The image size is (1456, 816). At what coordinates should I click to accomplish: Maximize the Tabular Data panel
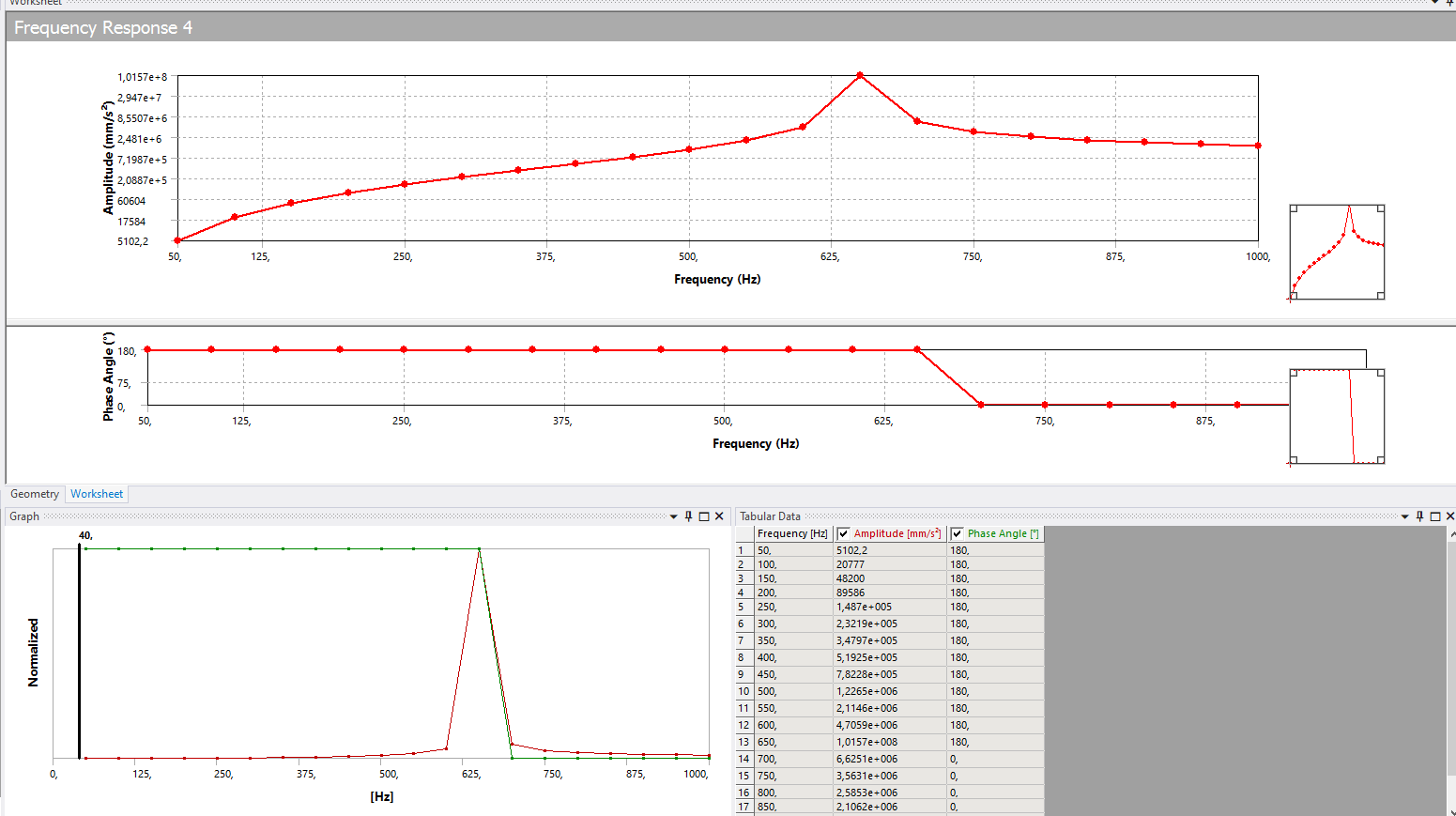pyautogui.click(x=1434, y=516)
